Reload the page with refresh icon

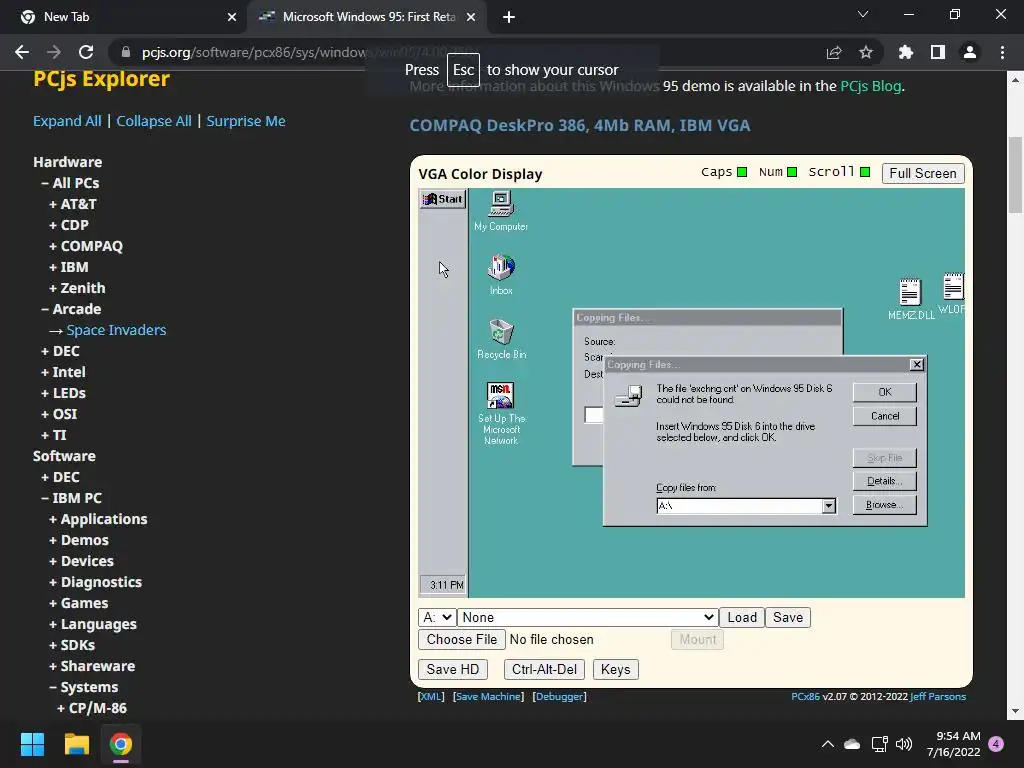(86, 52)
